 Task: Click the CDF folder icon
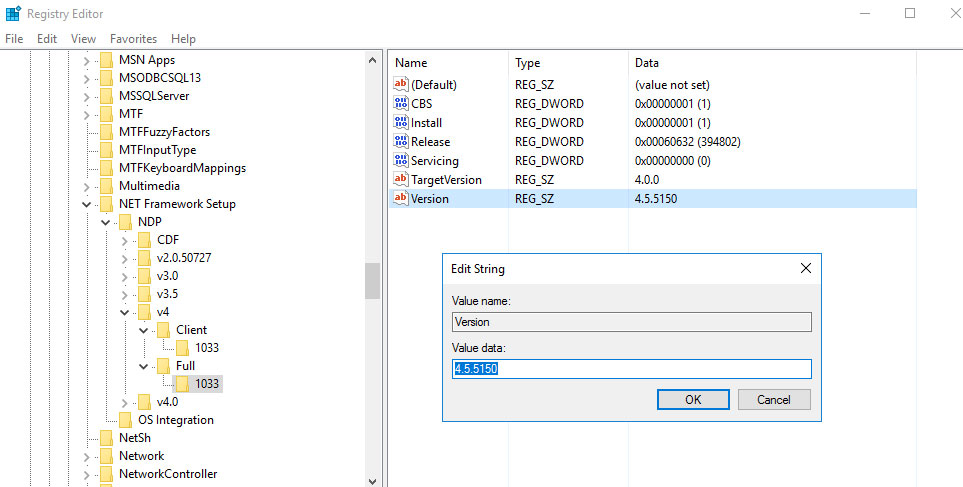pos(144,240)
